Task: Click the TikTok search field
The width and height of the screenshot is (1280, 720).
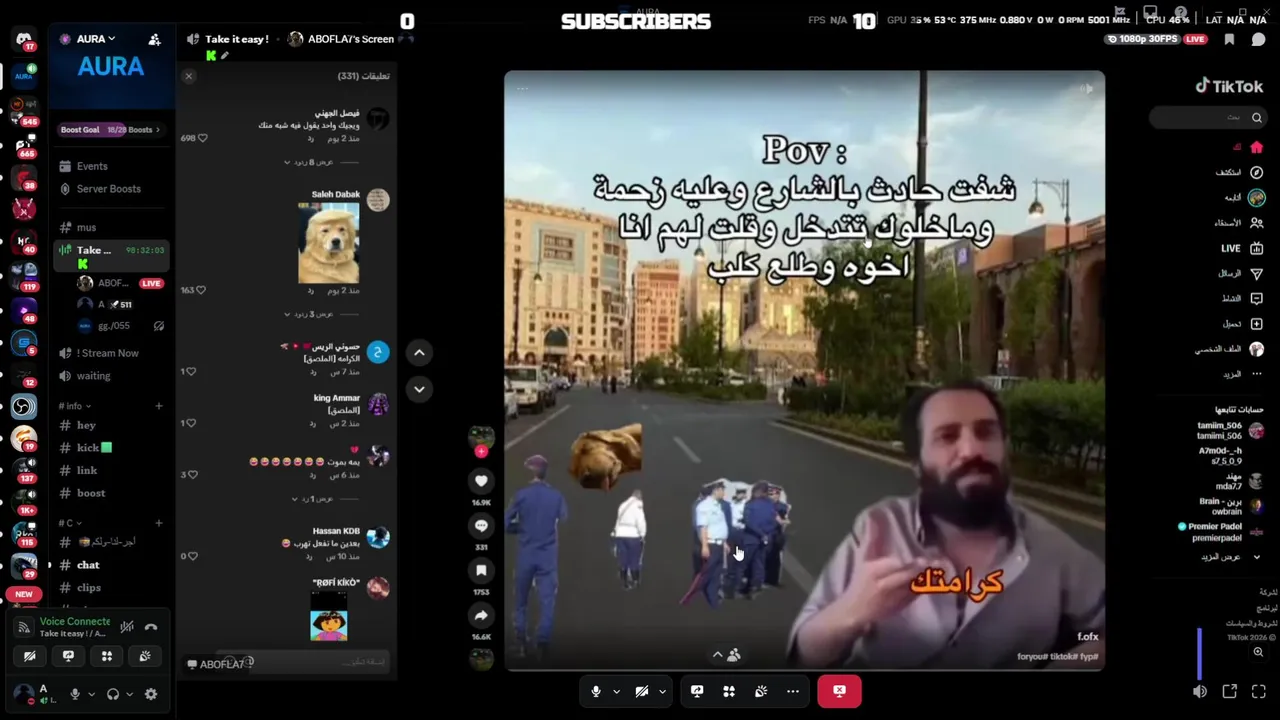Action: pyautogui.click(x=1206, y=118)
